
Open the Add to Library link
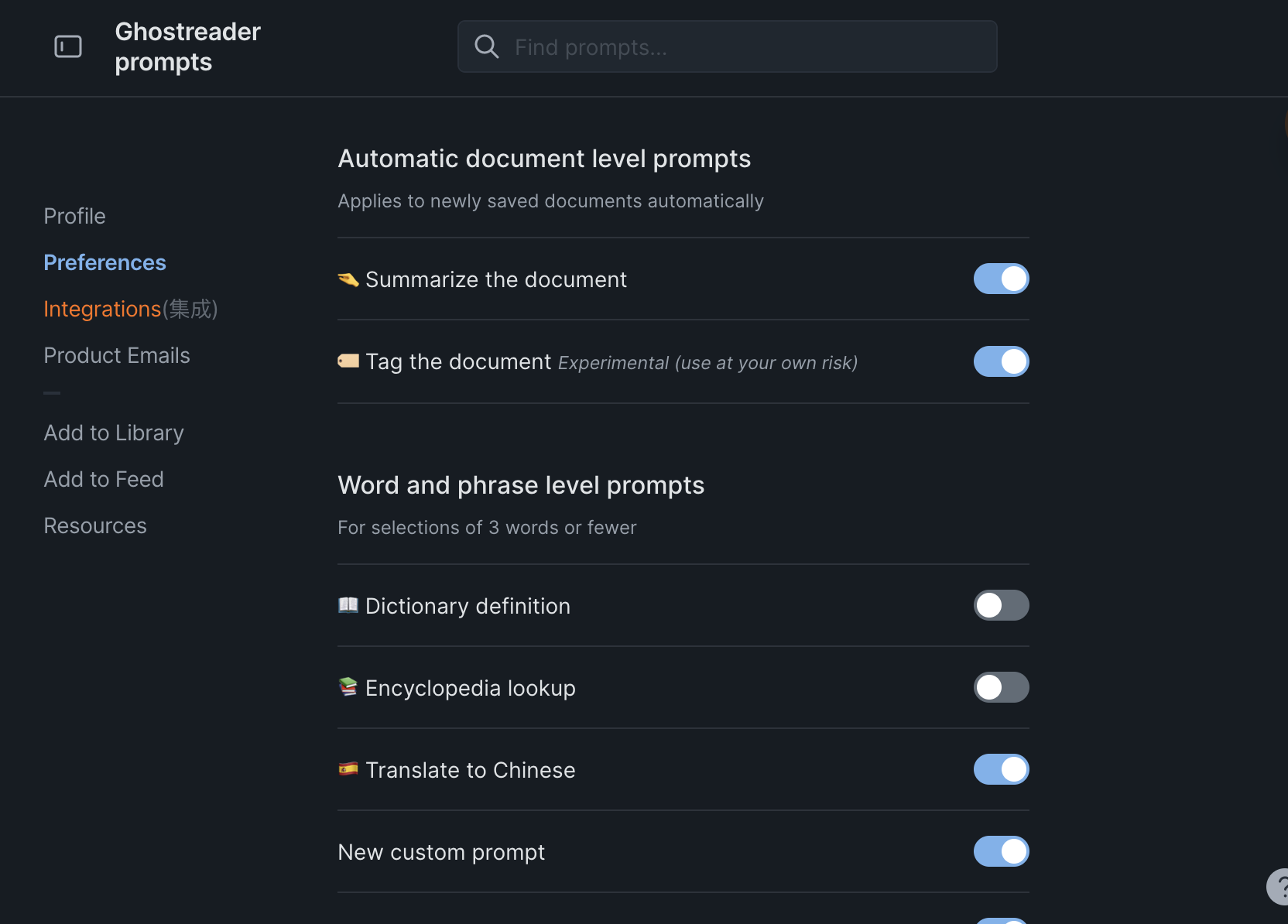[114, 433]
